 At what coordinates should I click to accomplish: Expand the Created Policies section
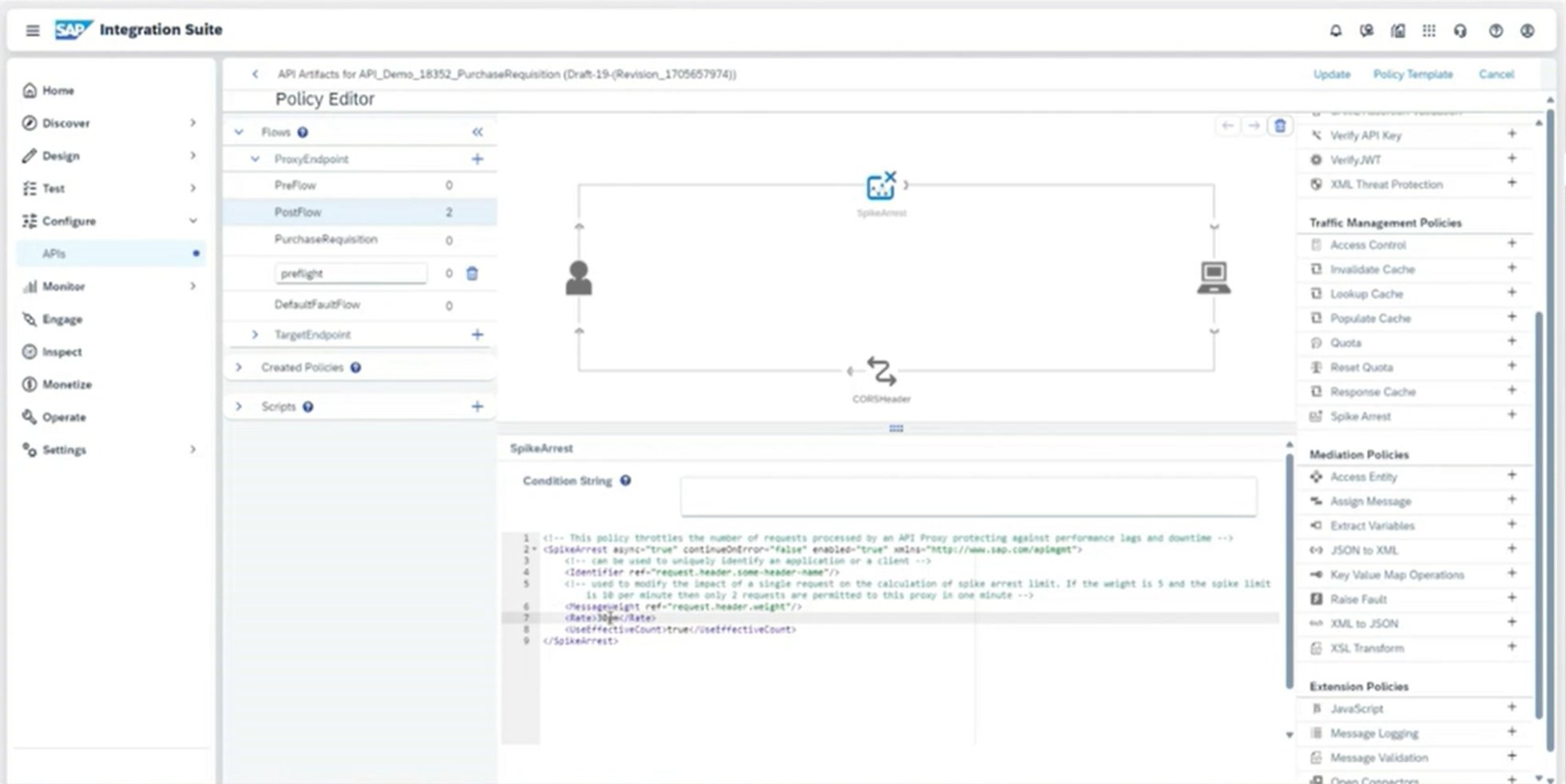click(239, 367)
